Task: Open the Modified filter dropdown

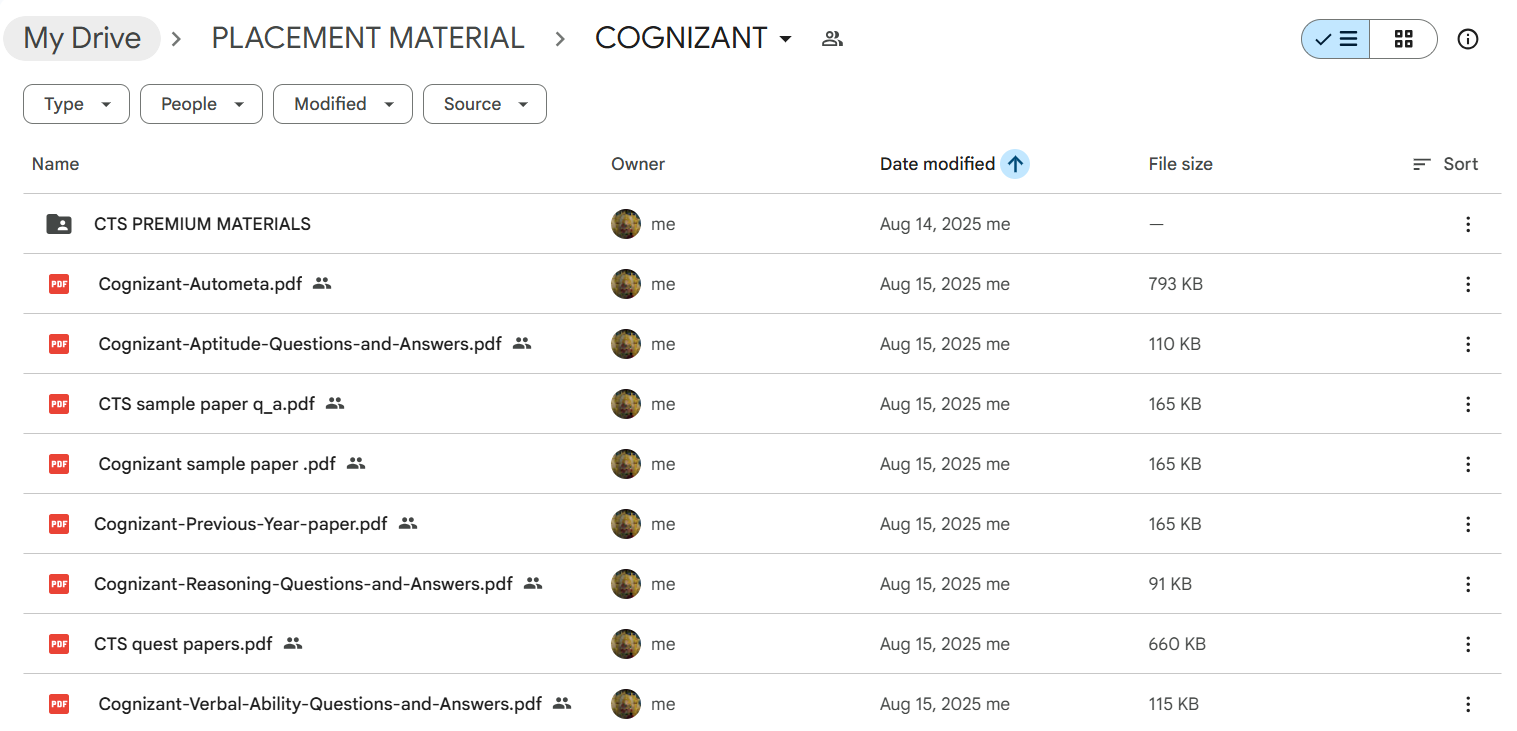Action: [343, 104]
